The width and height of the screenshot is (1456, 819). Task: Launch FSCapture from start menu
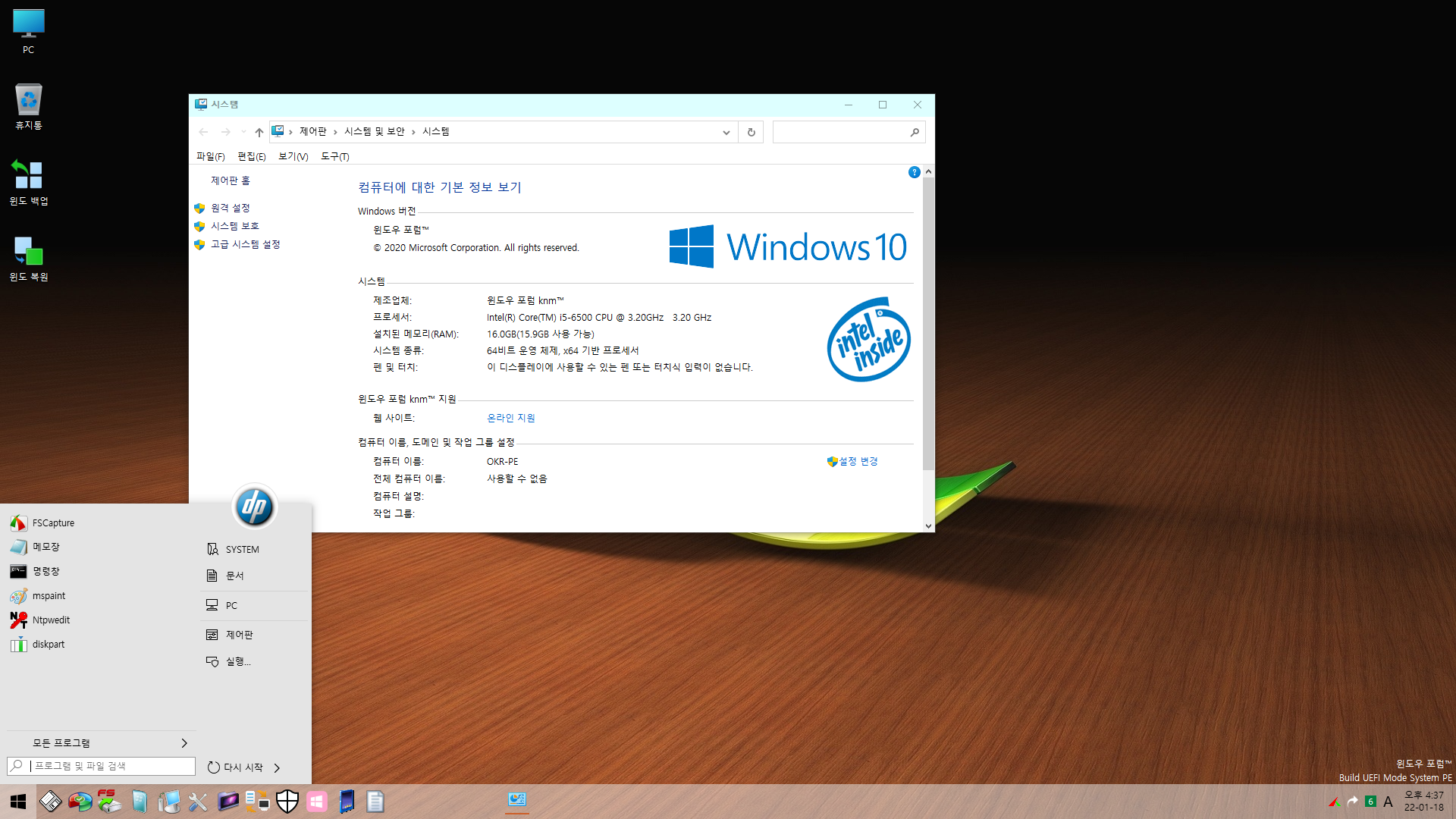click(101, 522)
